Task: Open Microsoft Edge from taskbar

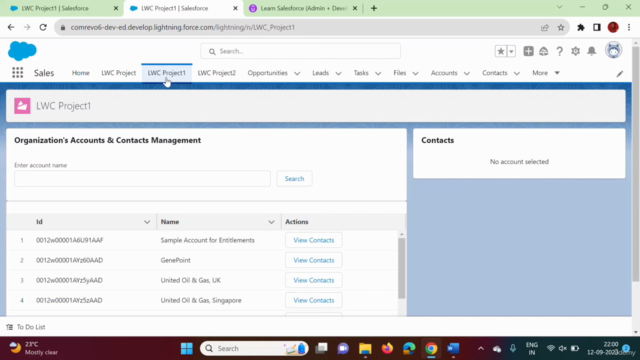Action: [409, 348]
